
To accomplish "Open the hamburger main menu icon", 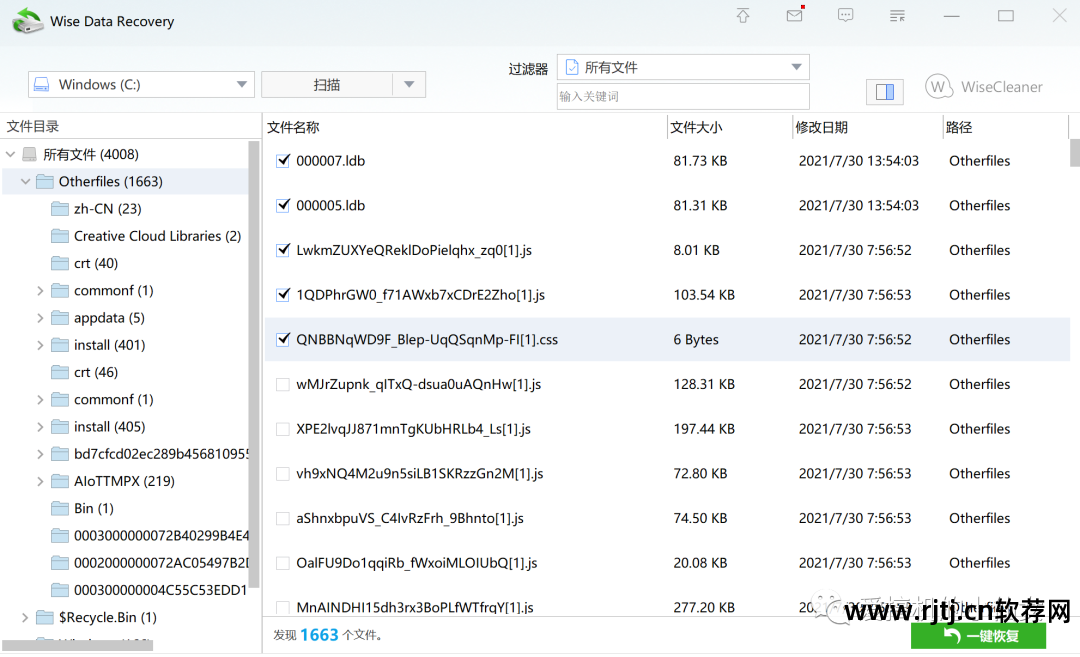I will click(x=897, y=16).
